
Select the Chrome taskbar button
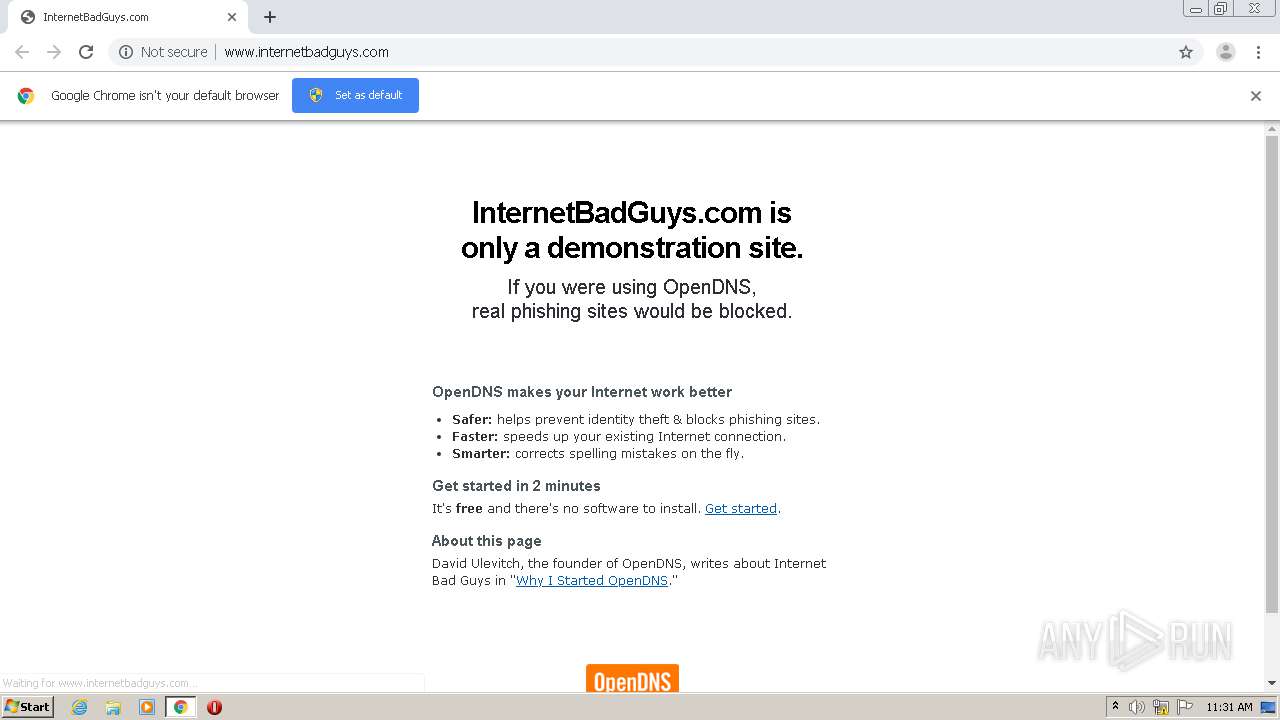180,707
